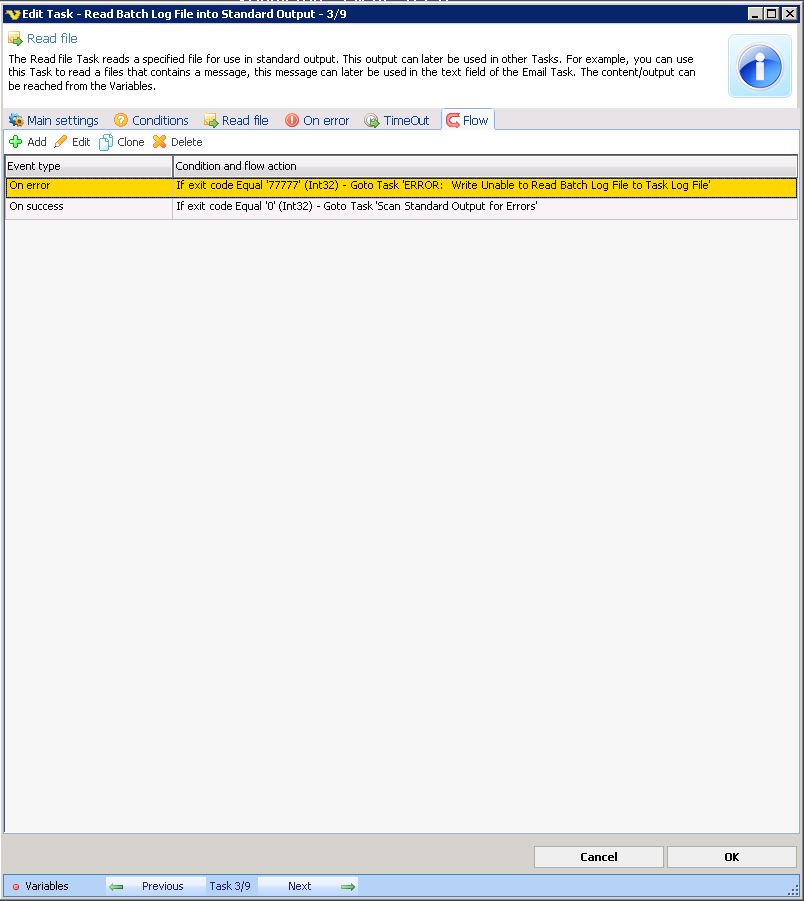Open the Read file tab

(x=236, y=120)
